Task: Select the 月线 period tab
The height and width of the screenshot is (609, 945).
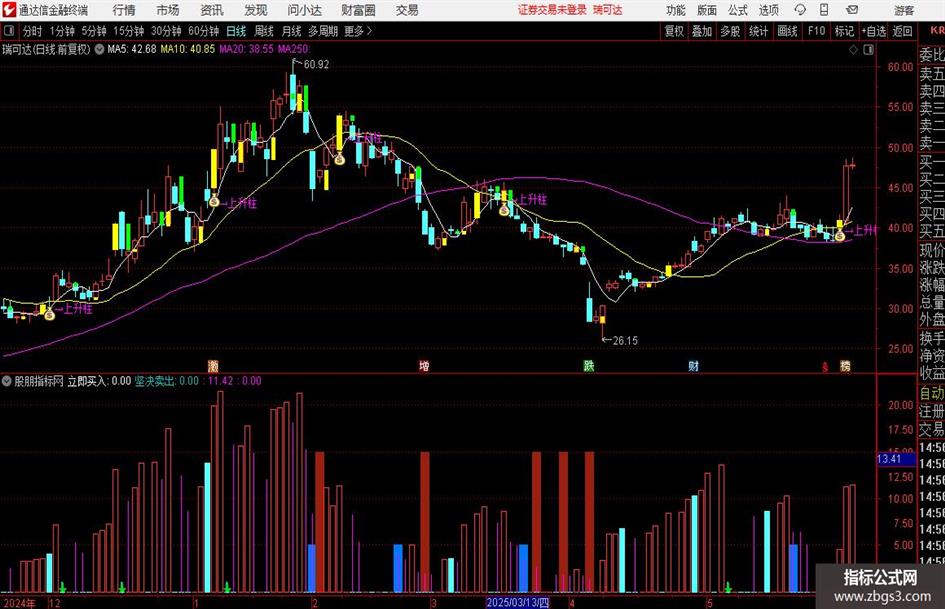Action: (x=291, y=31)
